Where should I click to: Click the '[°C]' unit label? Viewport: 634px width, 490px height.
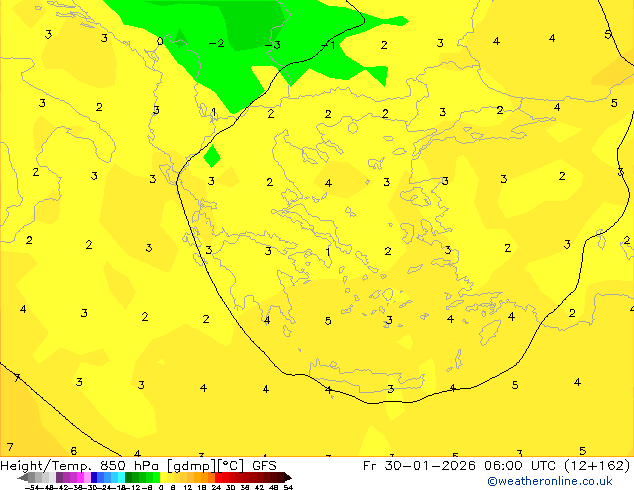pyautogui.click(x=230, y=466)
